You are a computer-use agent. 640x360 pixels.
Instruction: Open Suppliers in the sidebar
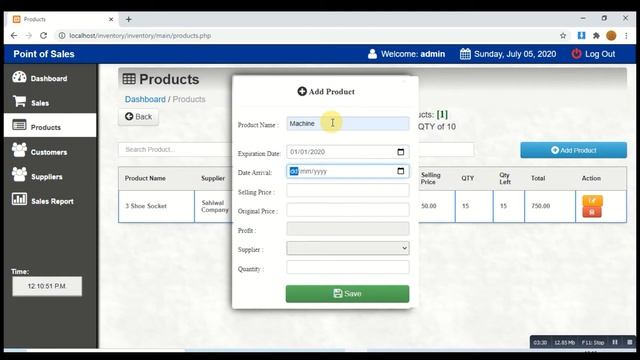[x=50, y=176]
